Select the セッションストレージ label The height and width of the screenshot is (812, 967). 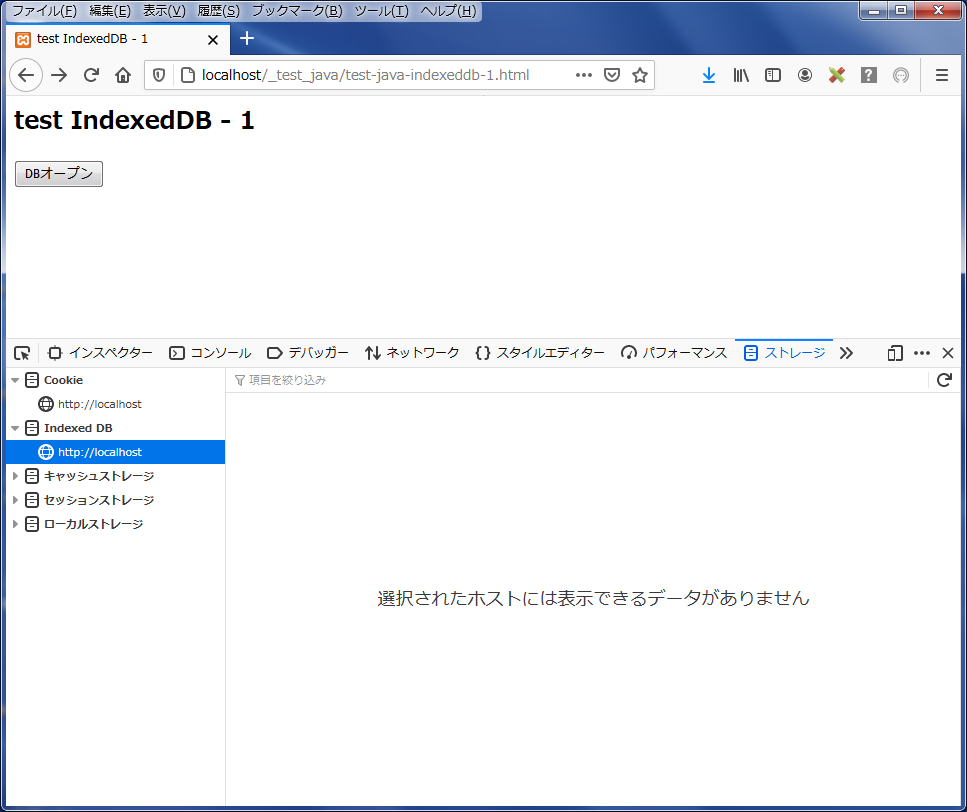pyautogui.click(x=99, y=500)
